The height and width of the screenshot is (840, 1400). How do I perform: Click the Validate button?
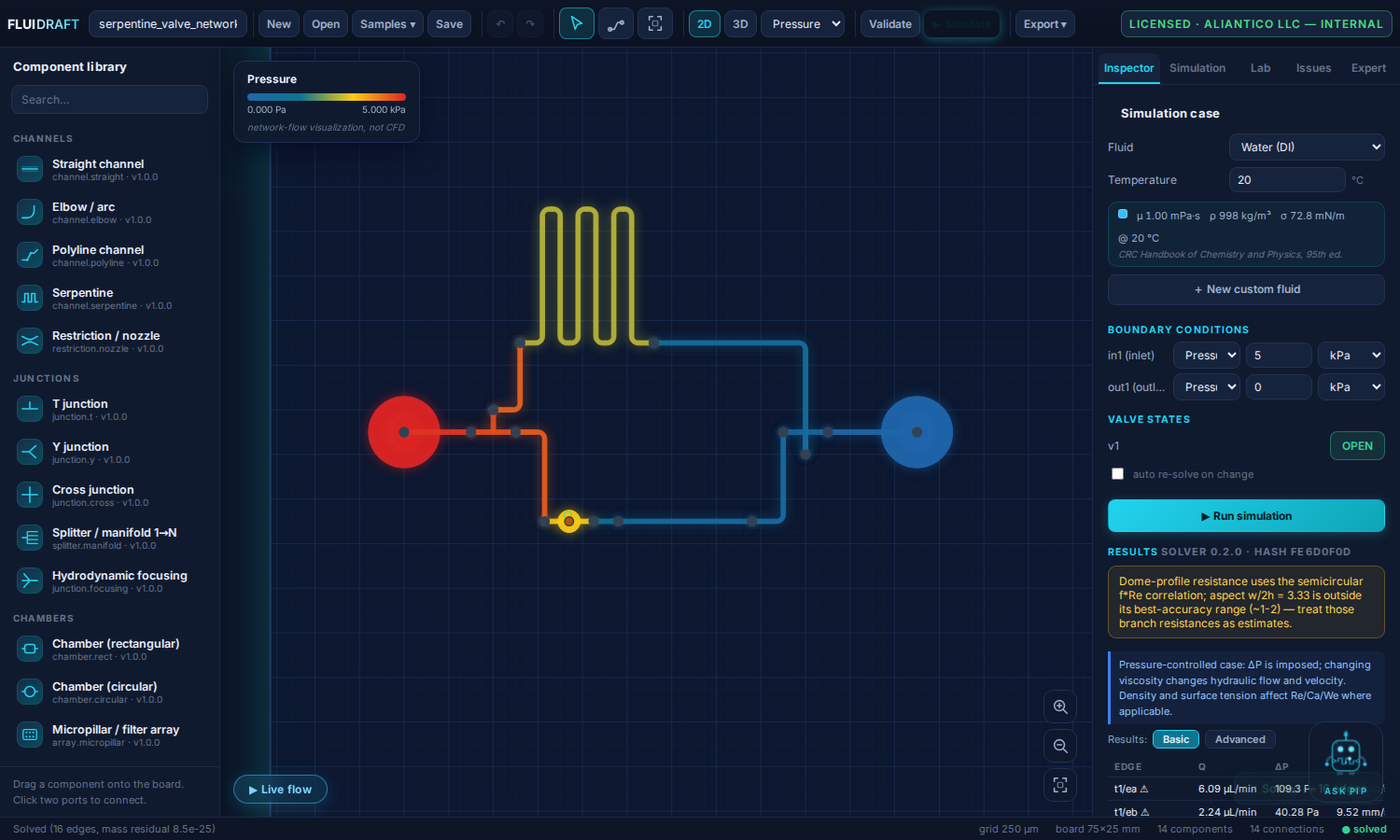coord(889,23)
